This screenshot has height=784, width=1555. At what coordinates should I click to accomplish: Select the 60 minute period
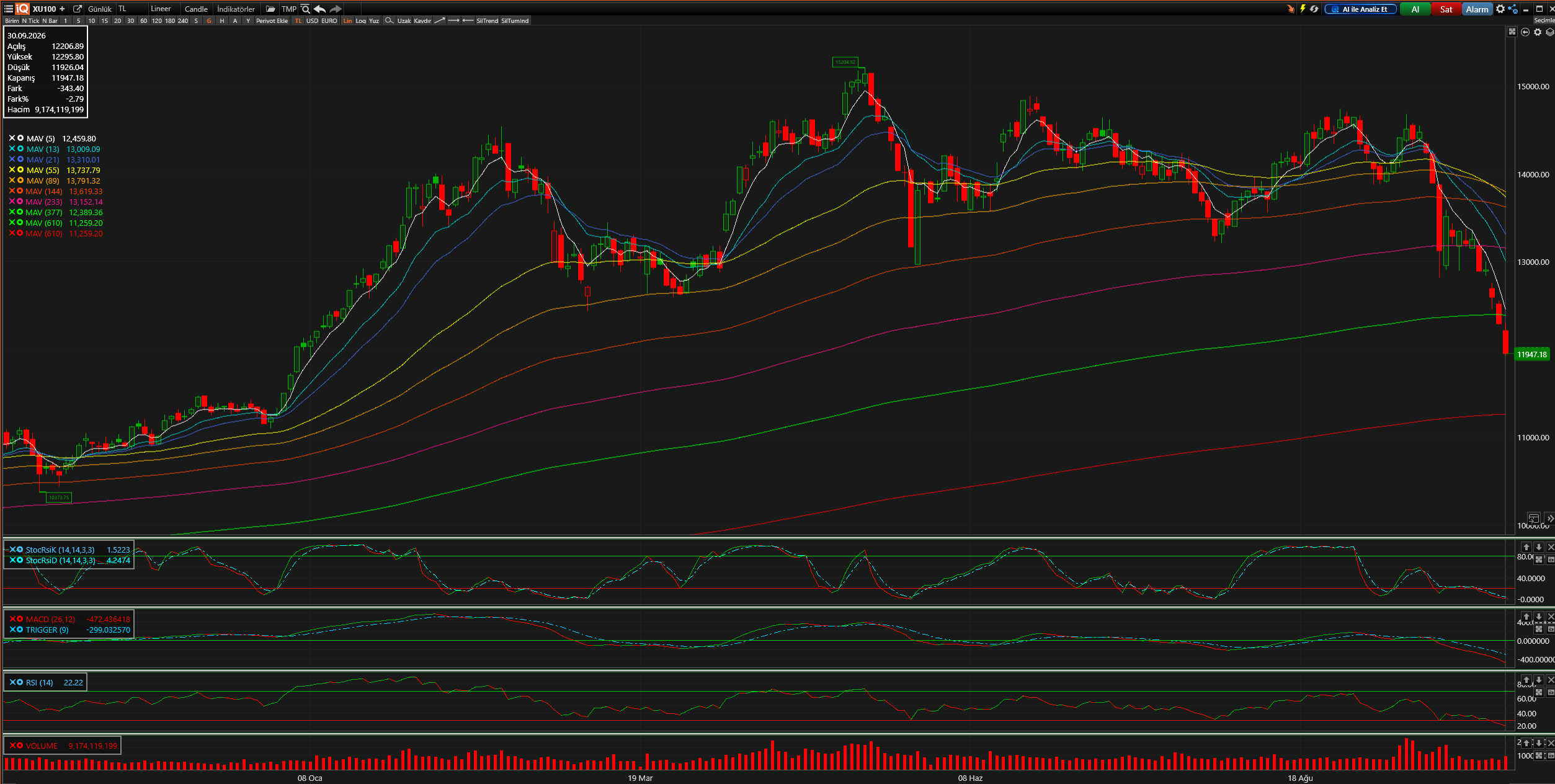click(143, 20)
